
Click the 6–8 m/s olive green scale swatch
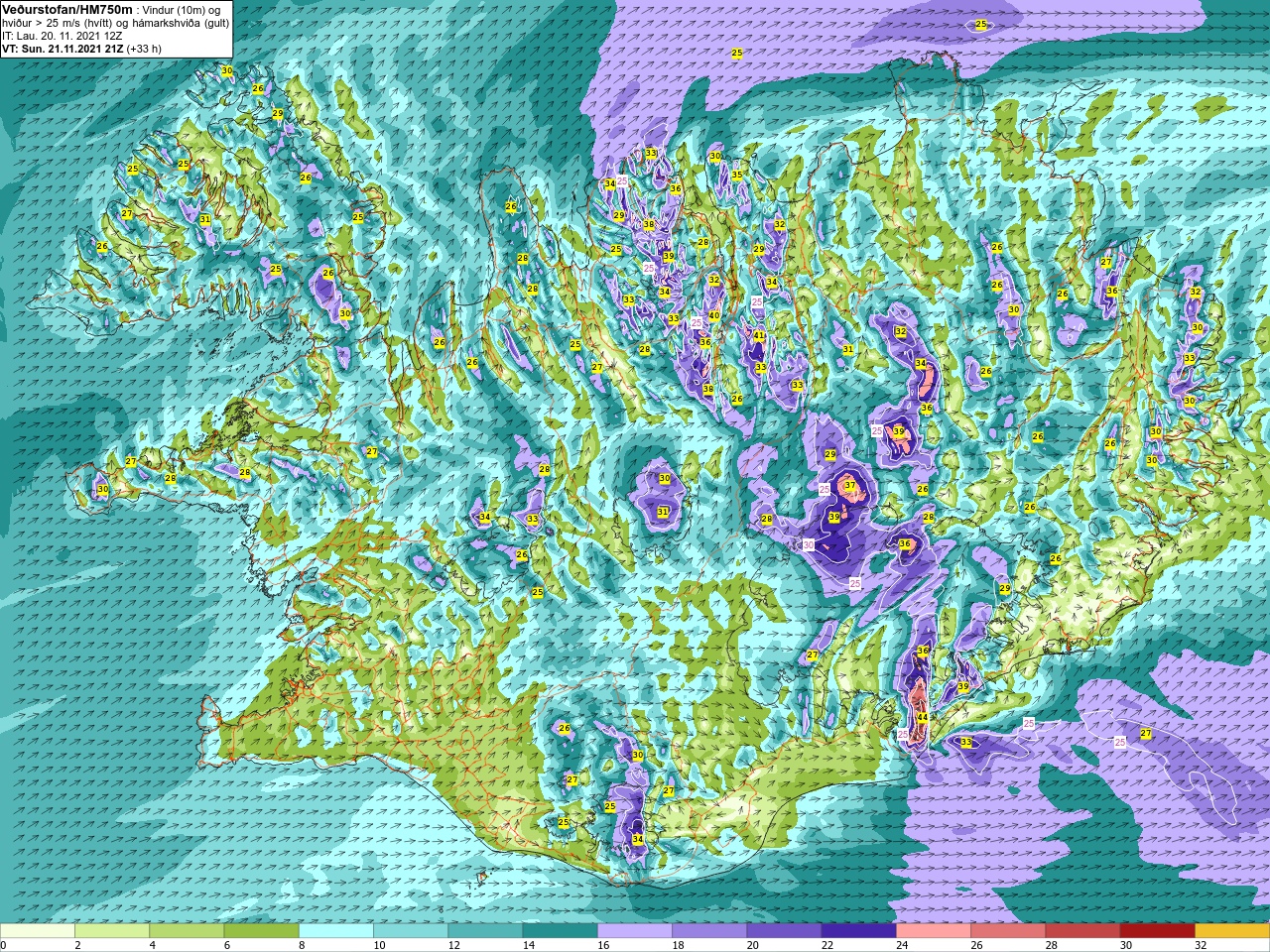point(261,931)
